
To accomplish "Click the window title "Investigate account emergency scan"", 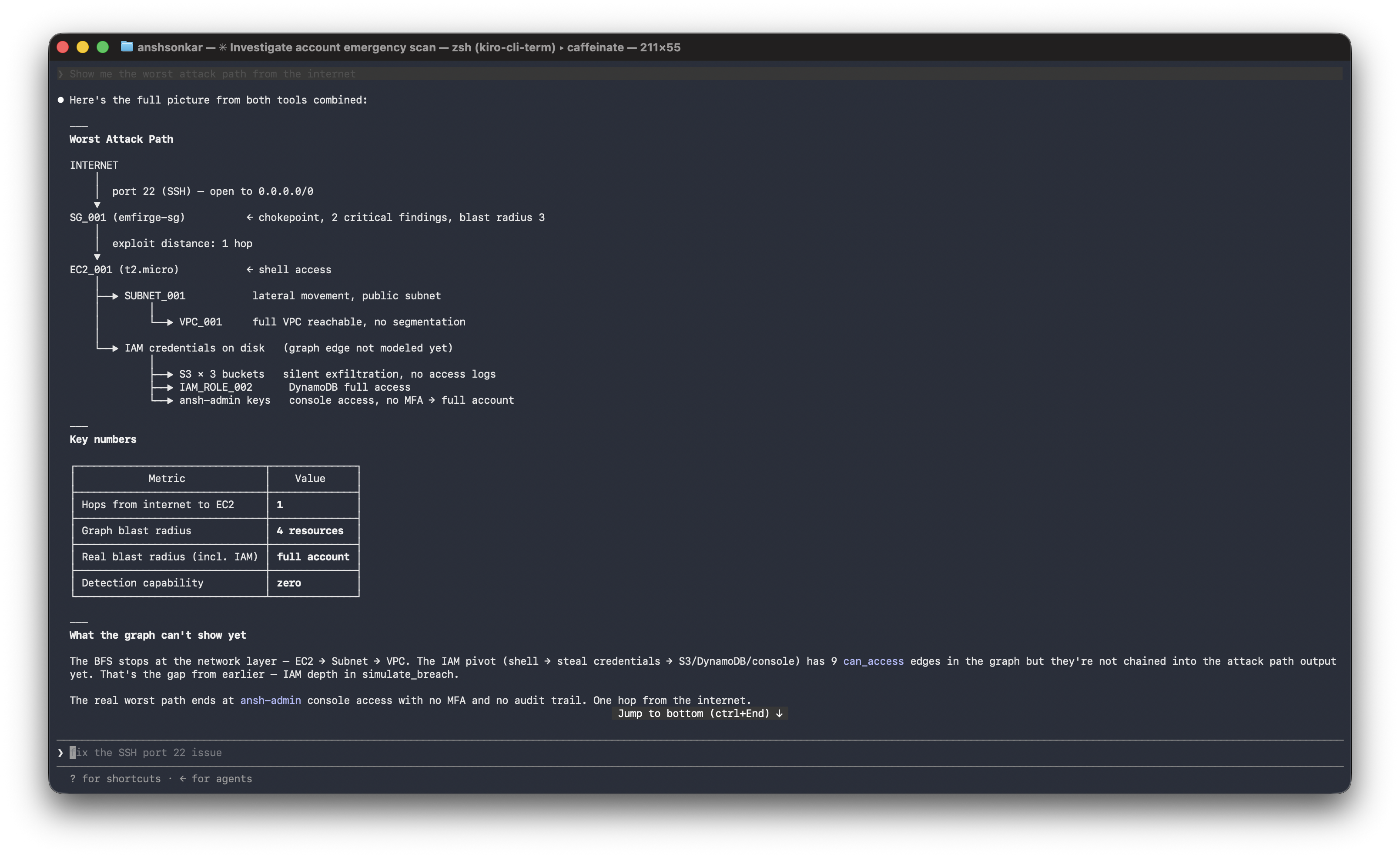I will coord(332,47).
